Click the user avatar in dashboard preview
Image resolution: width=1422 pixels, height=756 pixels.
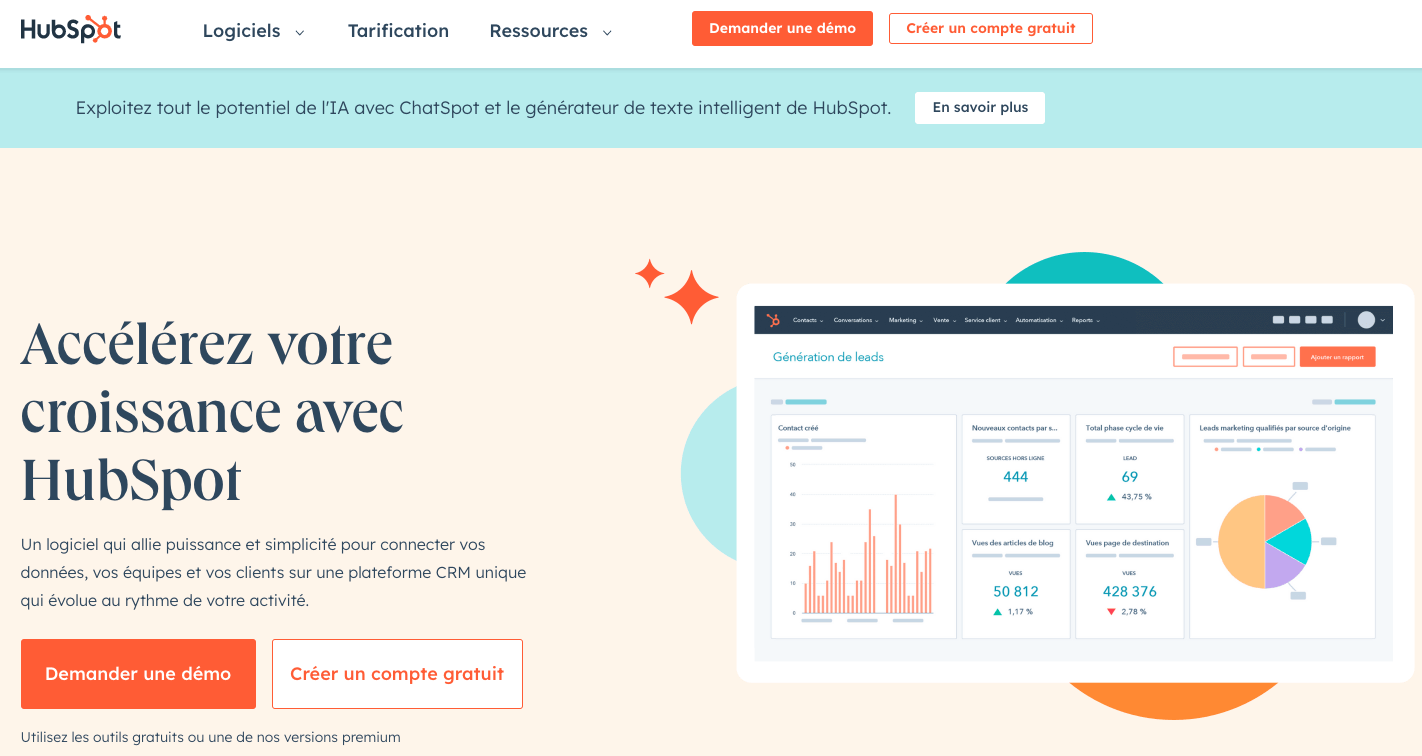click(1366, 320)
